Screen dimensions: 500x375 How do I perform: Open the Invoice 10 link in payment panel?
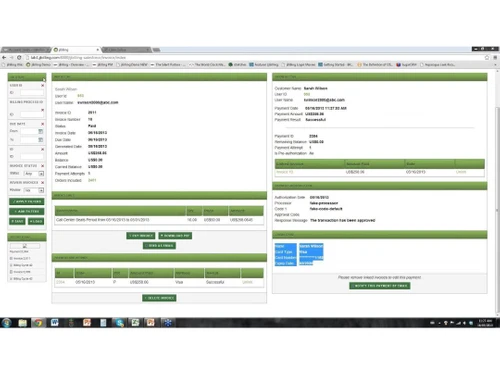[284, 172]
